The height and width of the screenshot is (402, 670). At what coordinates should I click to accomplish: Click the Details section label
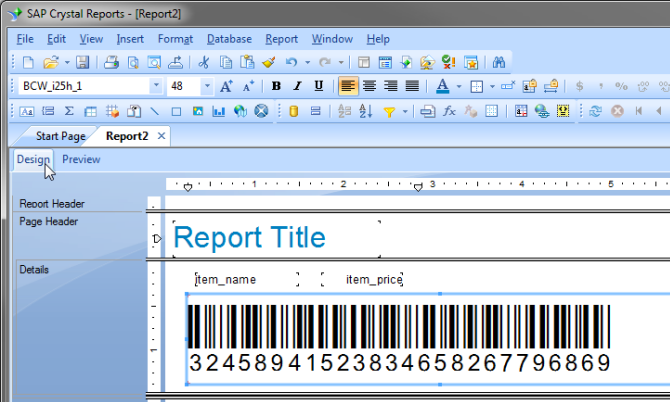coord(34,270)
